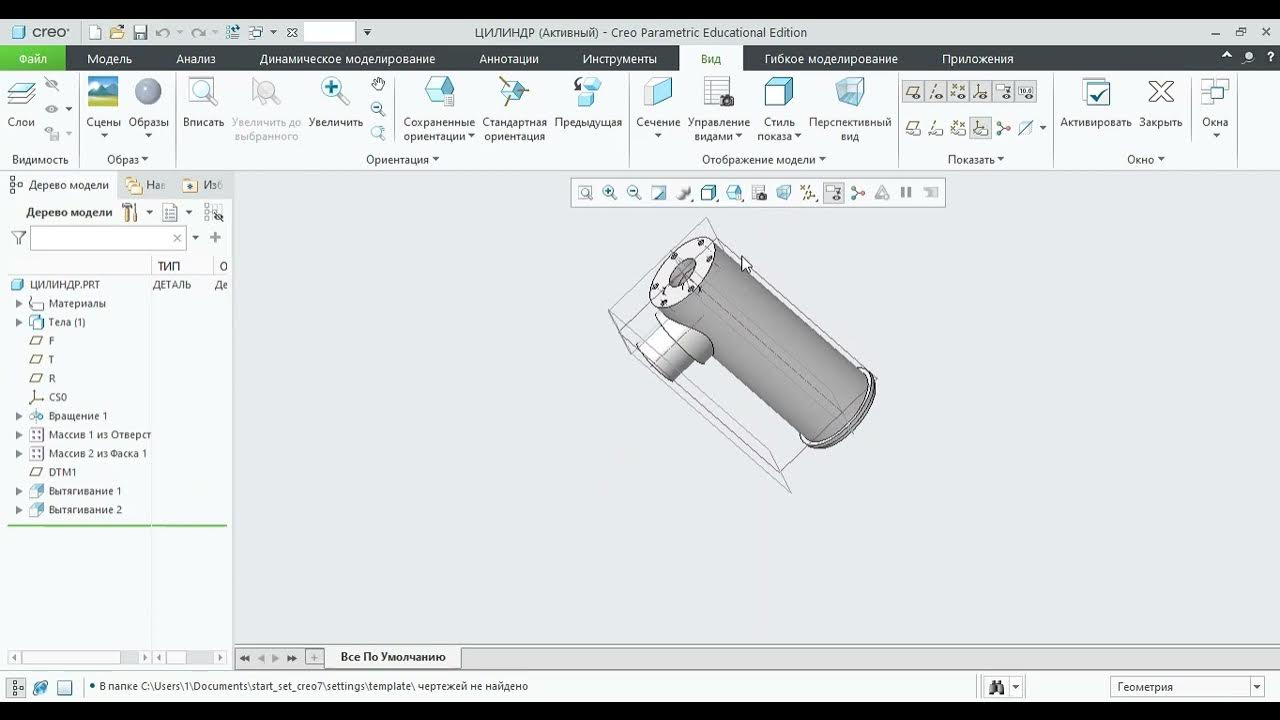This screenshot has height=720, width=1280.
Task: Click the Закрыть X icon in ribbon
Action: click(1161, 93)
